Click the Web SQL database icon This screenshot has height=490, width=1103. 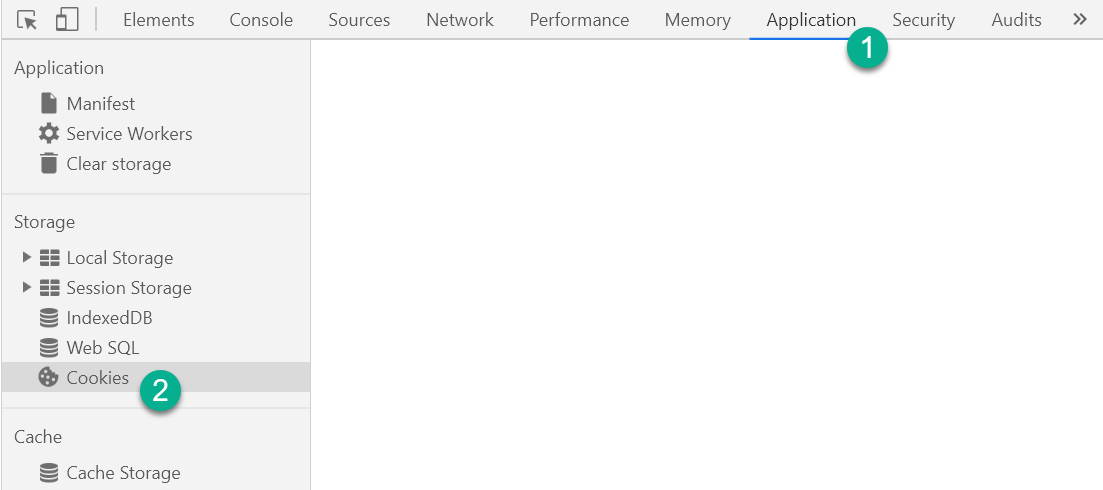coord(49,347)
